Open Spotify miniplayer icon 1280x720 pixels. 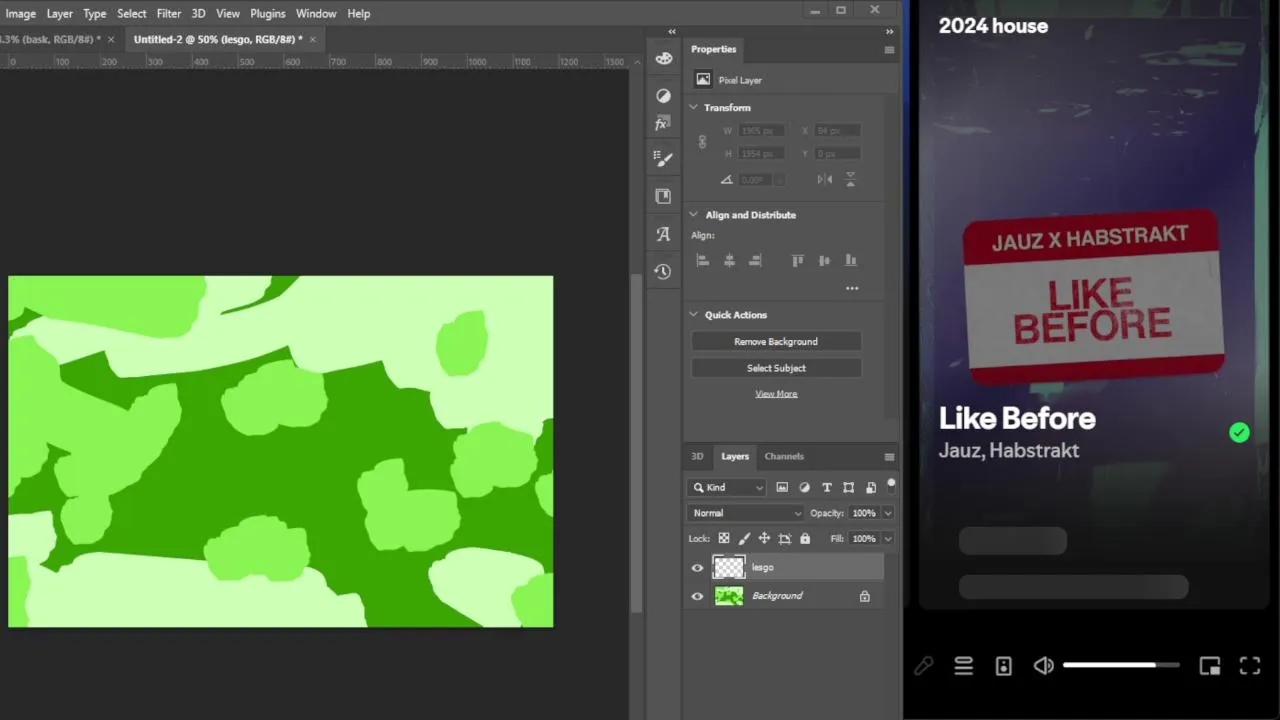(1210, 666)
